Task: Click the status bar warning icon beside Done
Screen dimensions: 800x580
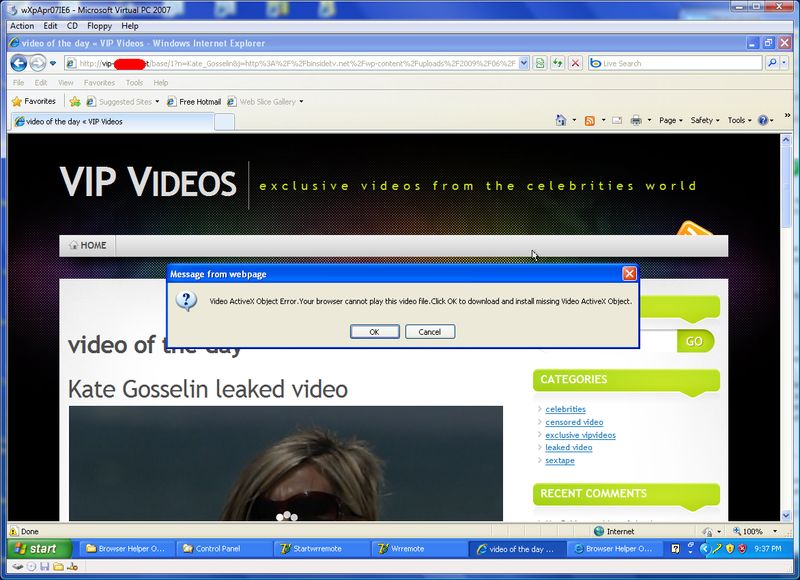Action: point(14,532)
